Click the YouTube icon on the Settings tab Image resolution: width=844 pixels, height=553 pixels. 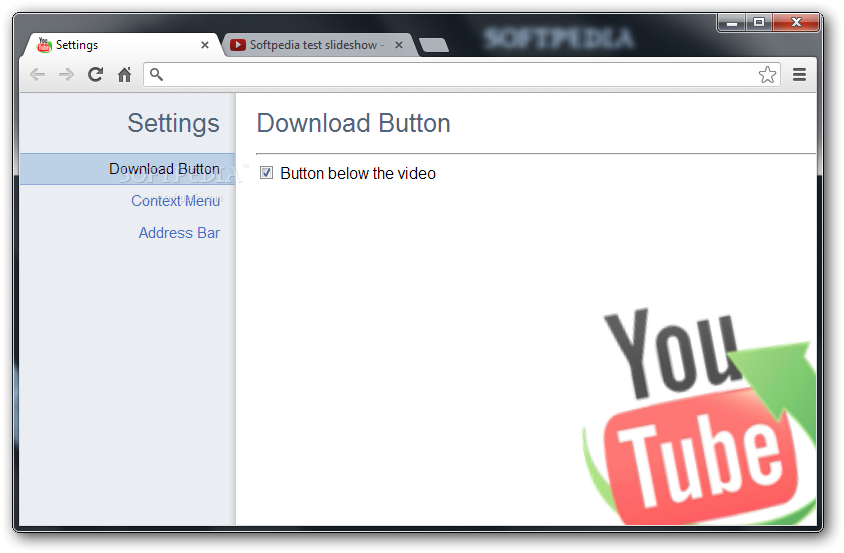[44, 45]
